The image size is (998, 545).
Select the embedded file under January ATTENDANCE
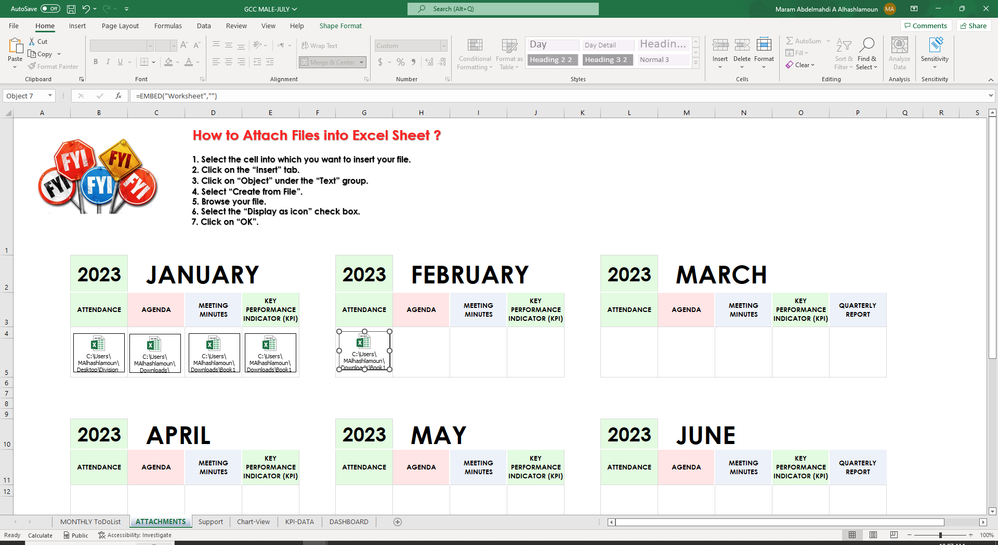point(99,353)
